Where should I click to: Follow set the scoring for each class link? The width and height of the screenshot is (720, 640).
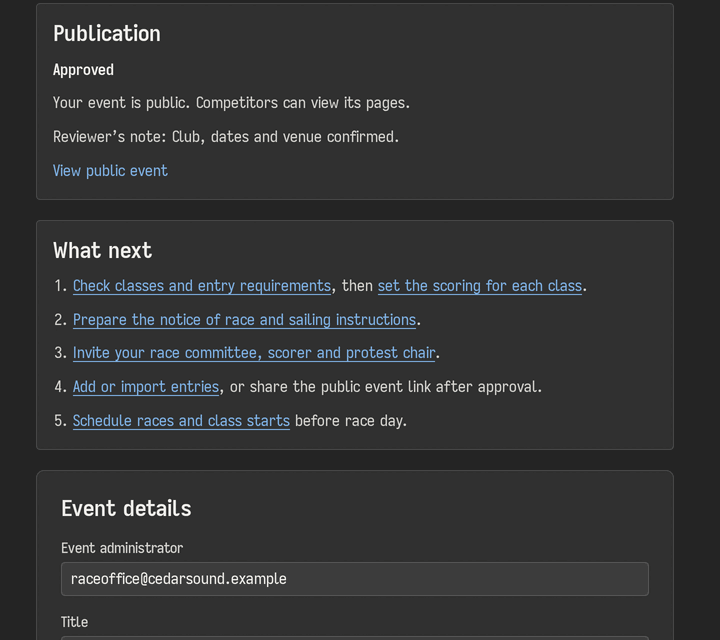pyautogui.click(x=480, y=286)
